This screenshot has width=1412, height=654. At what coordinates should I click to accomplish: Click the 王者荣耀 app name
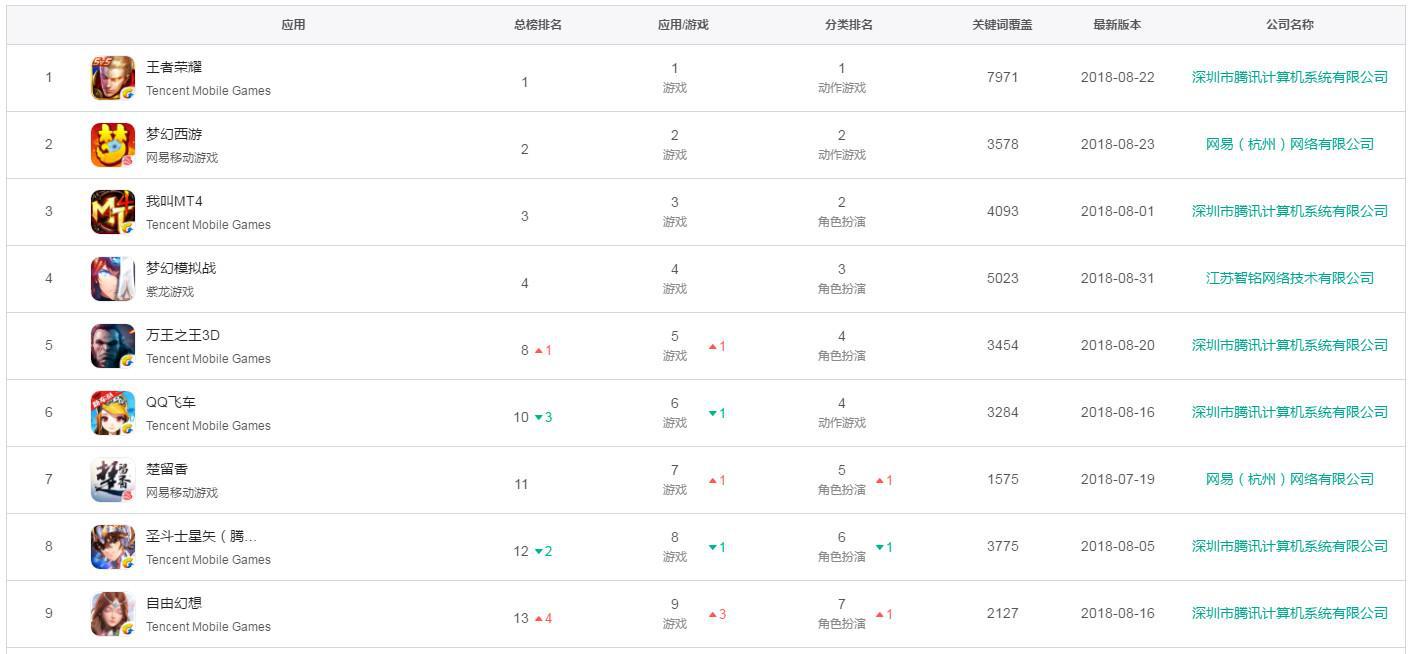pyautogui.click(x=174, y=67)
